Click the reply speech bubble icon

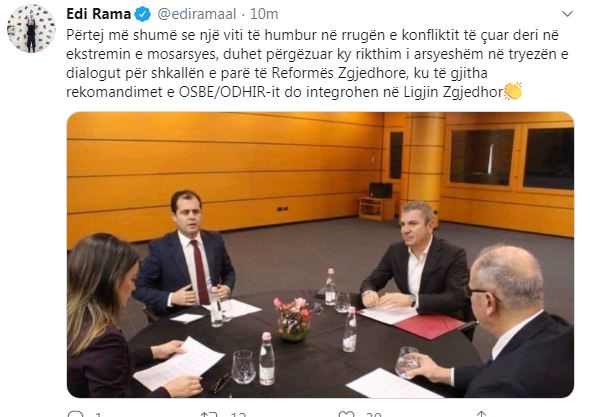76,414
